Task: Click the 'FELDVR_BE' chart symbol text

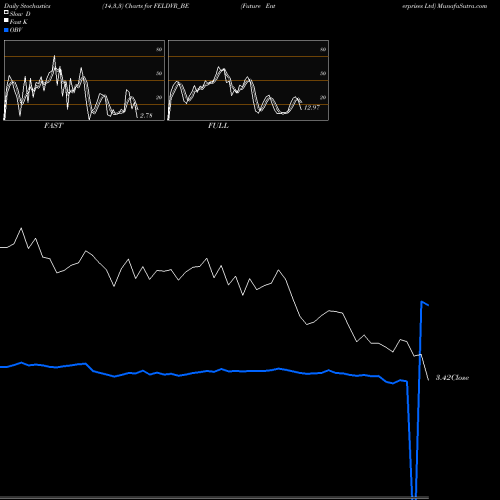Action: pyautogui.click(x=171, y=6)
